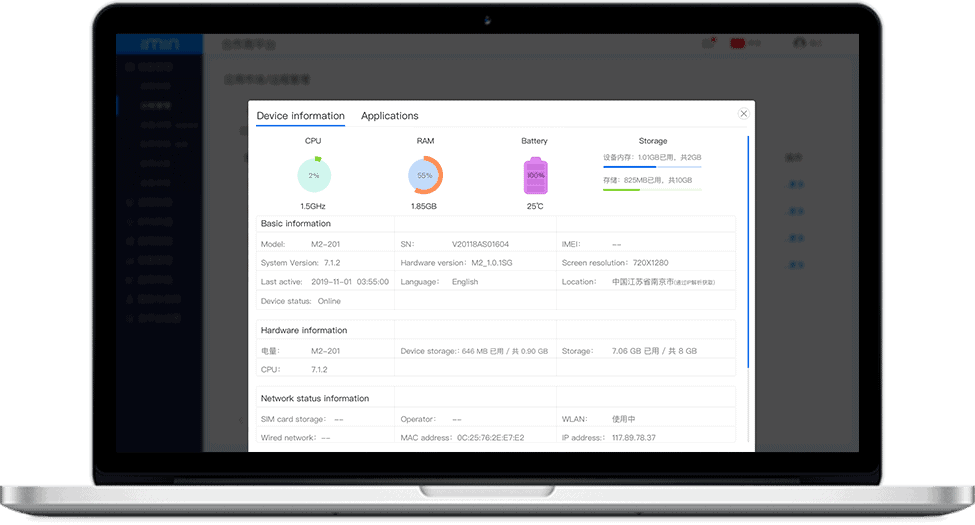Click the CPU usage donut chart

tap(313, 175)
